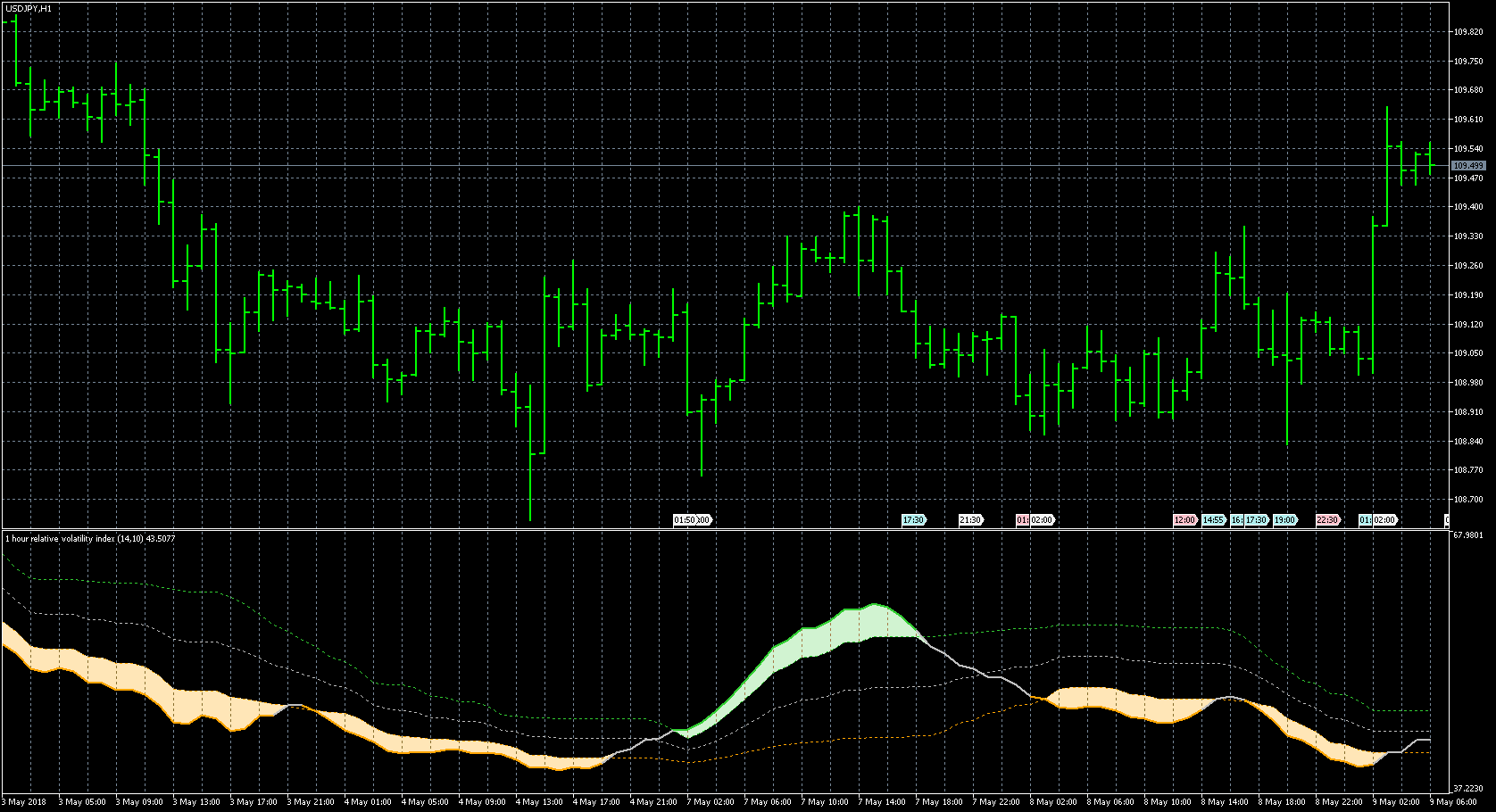Click the 19:00 cyan event marker

click(x=1284, y=520)
